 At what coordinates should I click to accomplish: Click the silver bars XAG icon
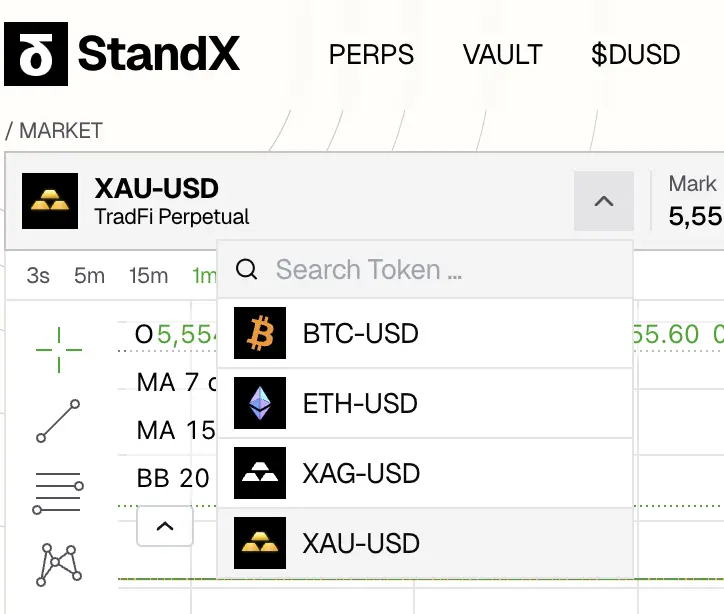point(260,473)
